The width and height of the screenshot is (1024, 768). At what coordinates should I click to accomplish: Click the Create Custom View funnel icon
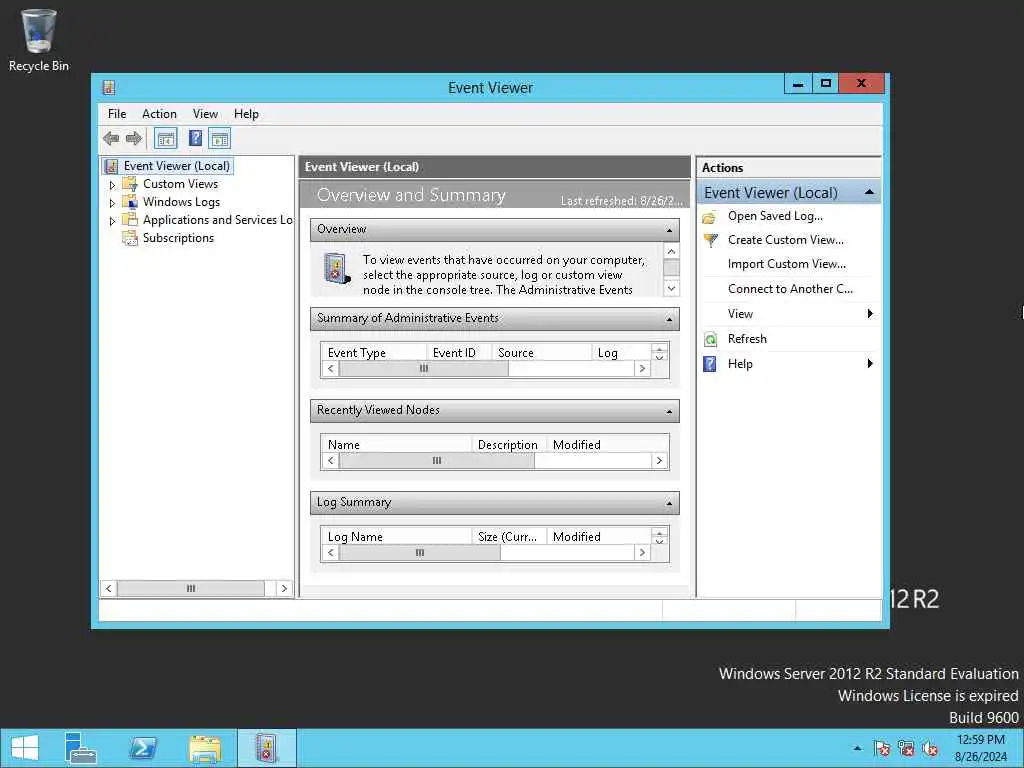(710, 240)
